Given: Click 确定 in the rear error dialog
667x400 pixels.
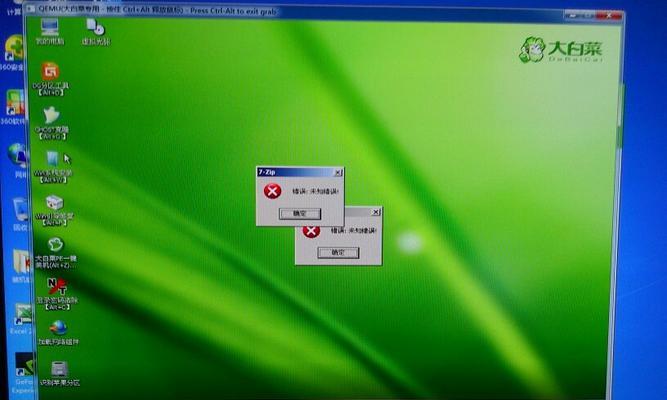Looking at the screenshot, I should (338, 252).
